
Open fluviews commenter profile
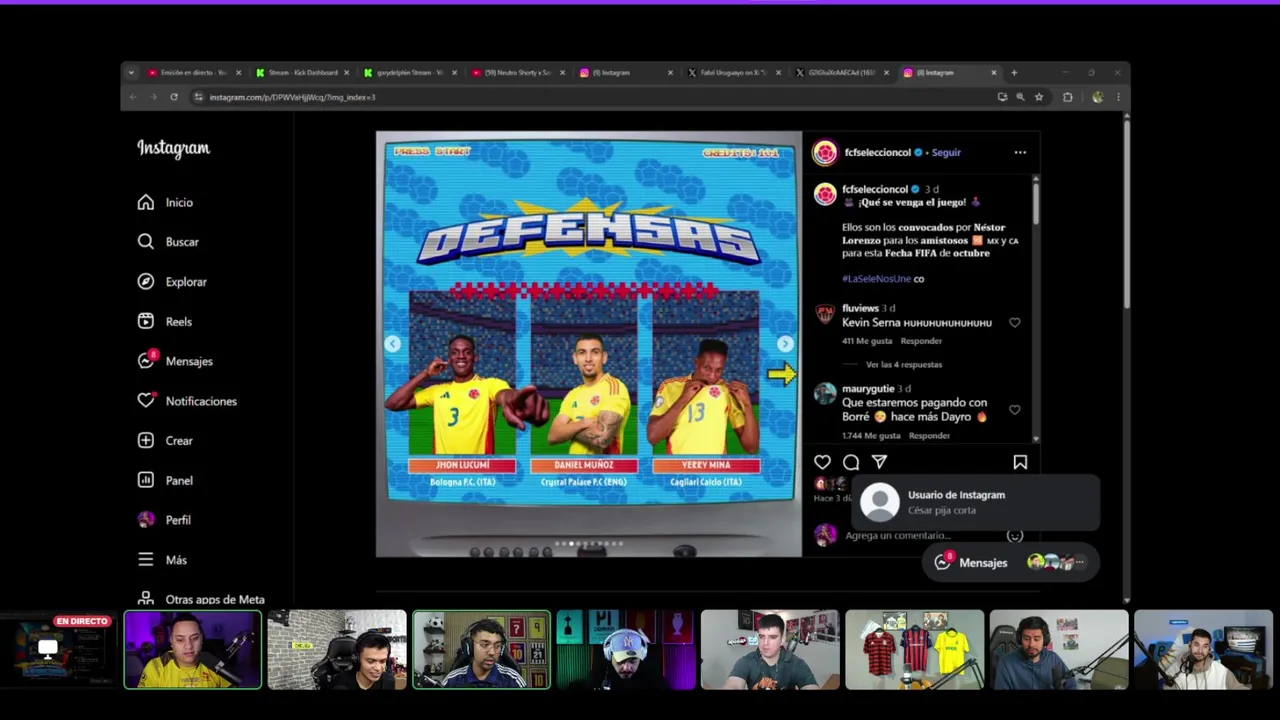tap(860, 308)
